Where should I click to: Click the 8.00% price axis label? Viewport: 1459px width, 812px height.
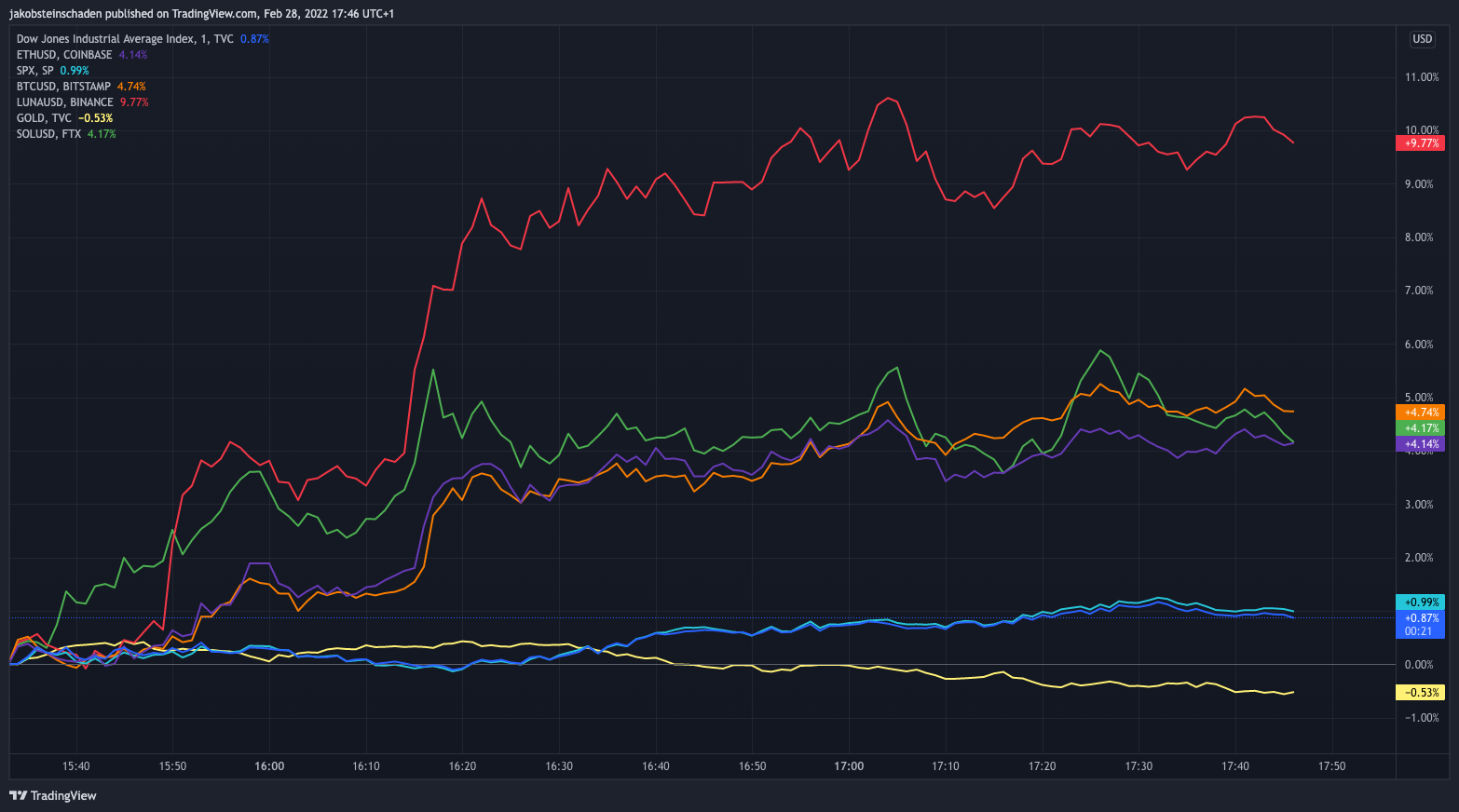pyautogui.click(x=1419, y=237)
